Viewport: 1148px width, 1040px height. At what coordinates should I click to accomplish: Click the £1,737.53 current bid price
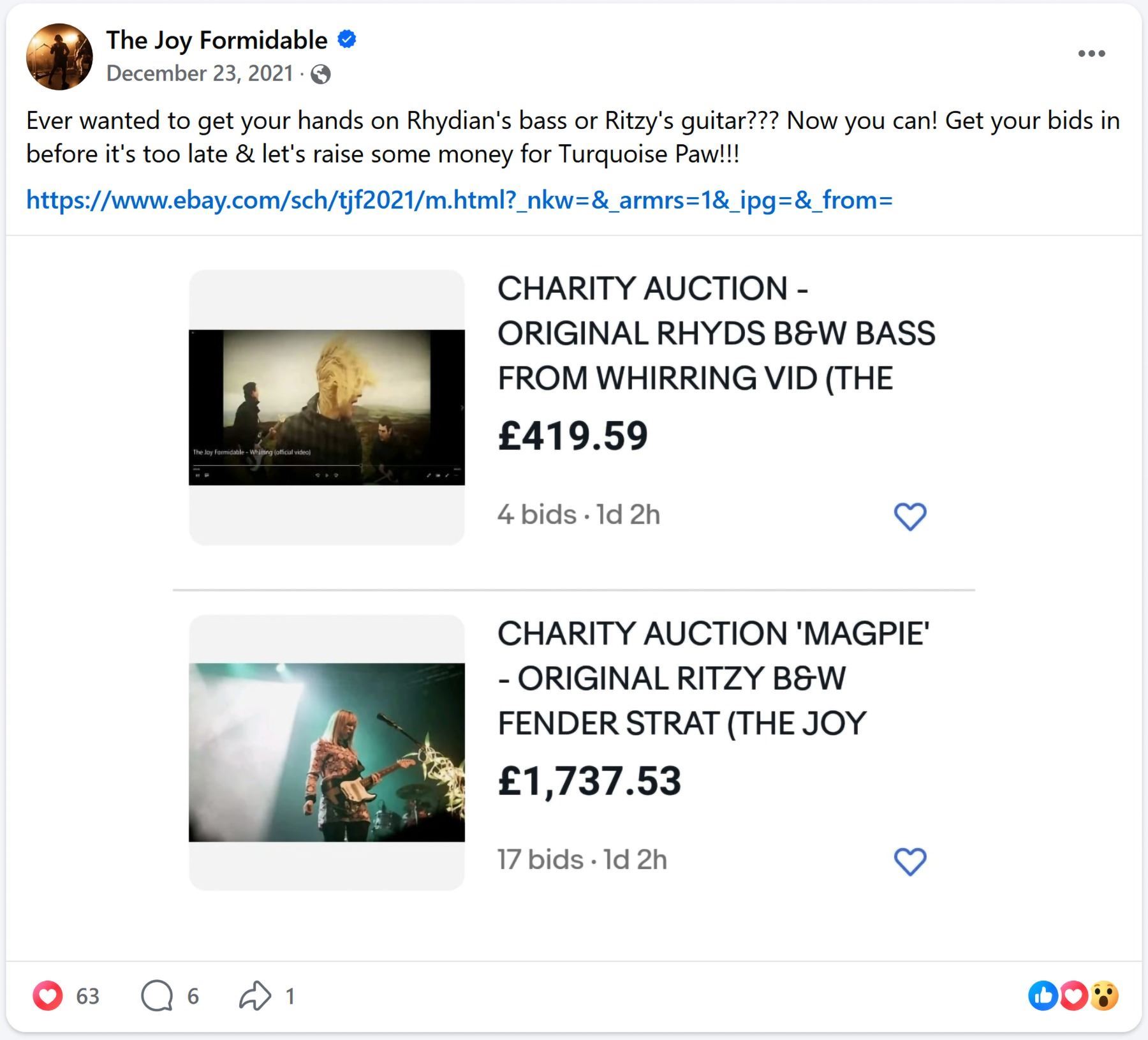pyautogui.click(x=589, y=781)
